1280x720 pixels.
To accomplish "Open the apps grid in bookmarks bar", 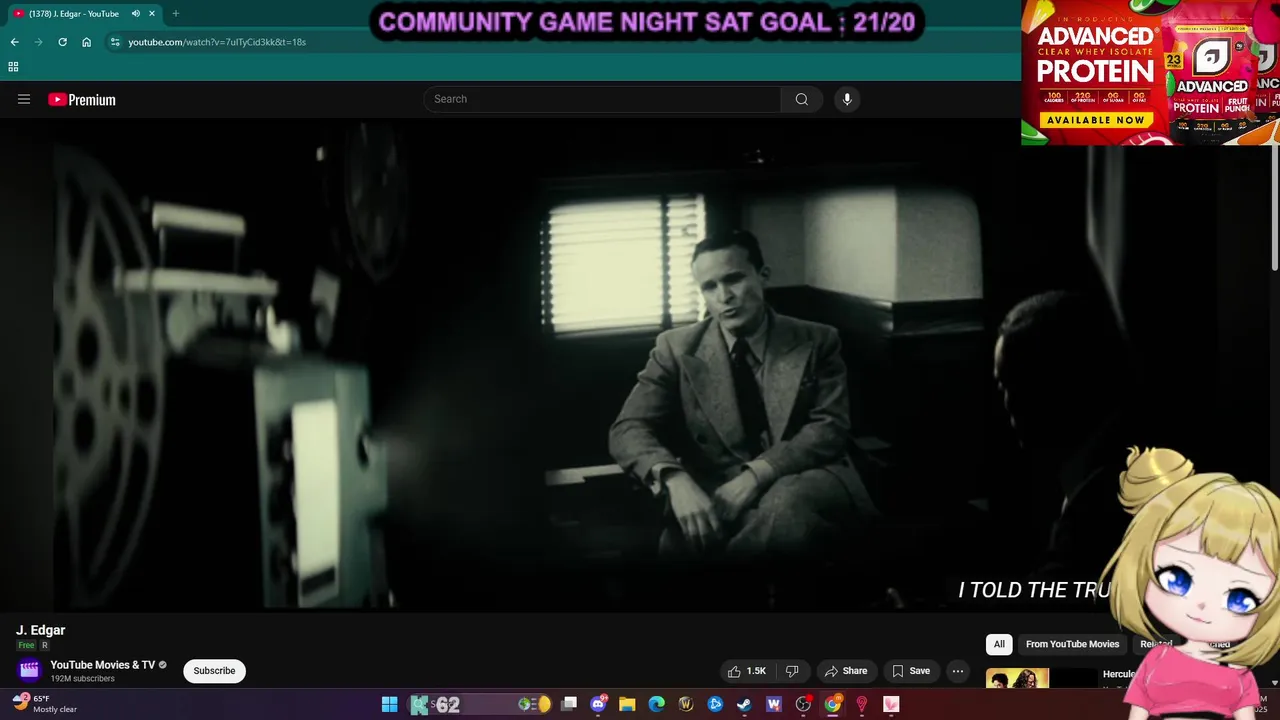I will coord(13,67).
